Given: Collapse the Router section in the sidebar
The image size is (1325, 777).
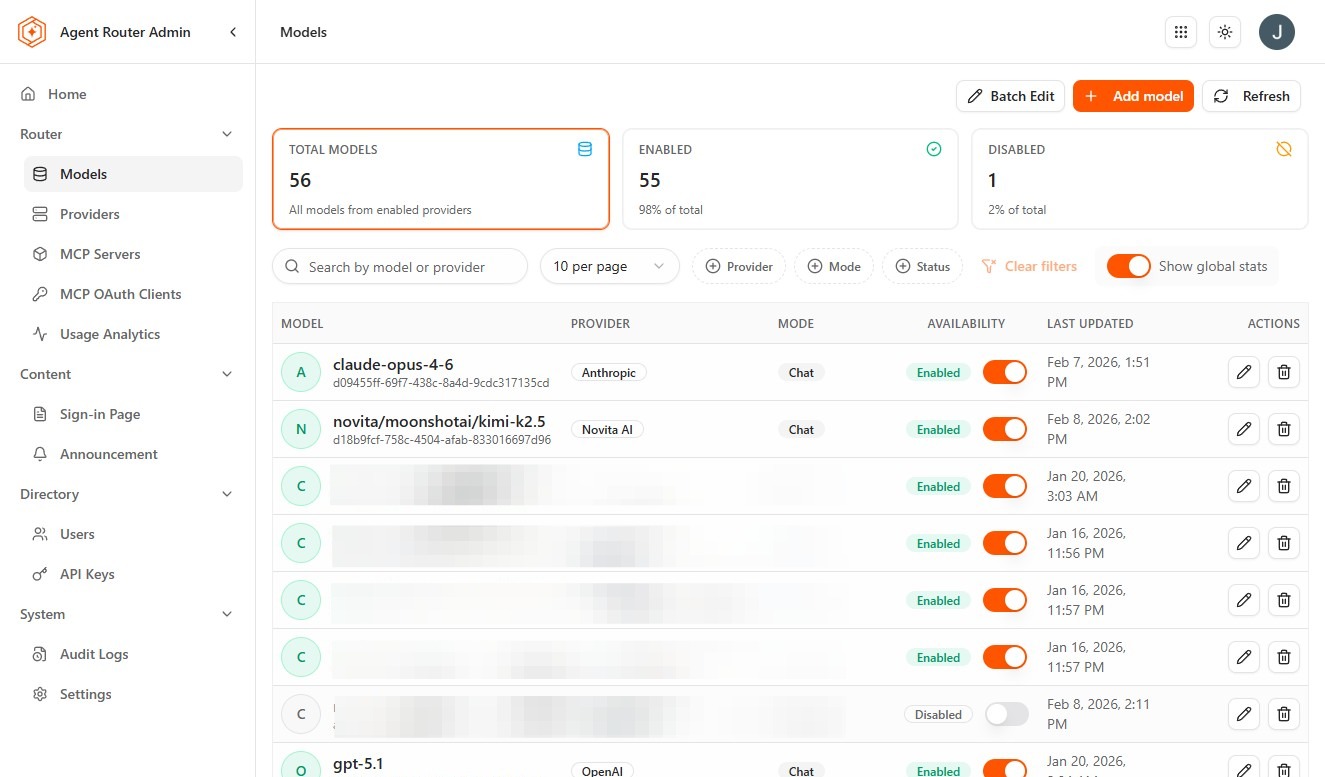Looking at the screenshot, I should coord(227,134).
